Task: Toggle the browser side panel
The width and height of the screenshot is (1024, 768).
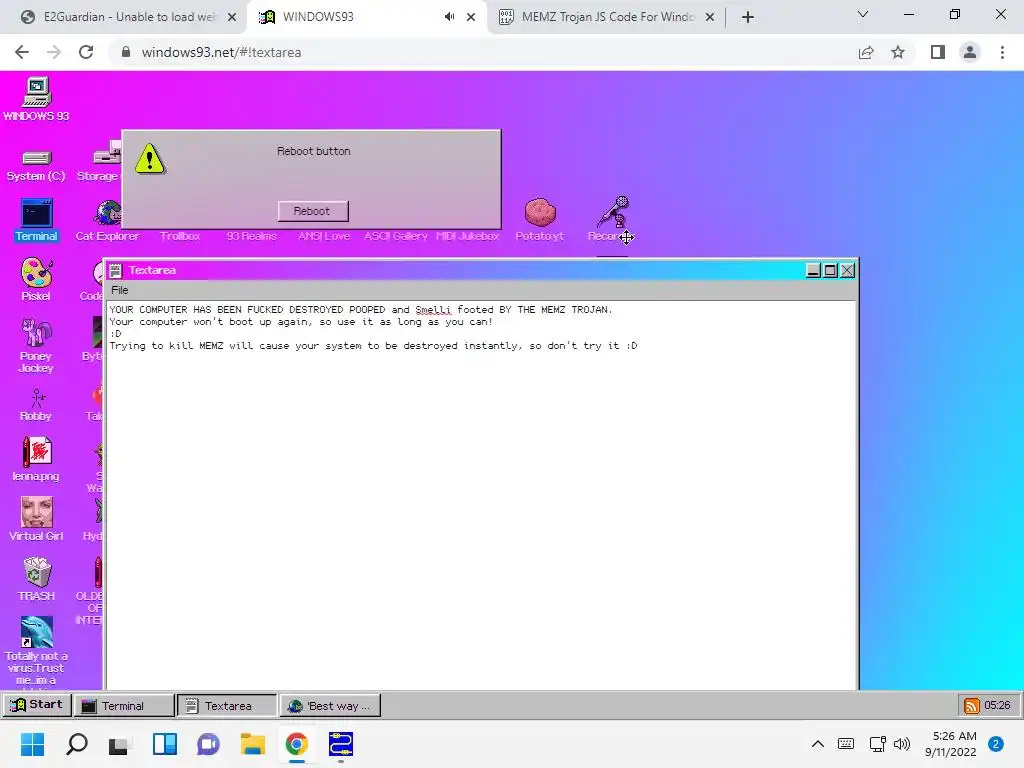Action: [x=938, y=52]
